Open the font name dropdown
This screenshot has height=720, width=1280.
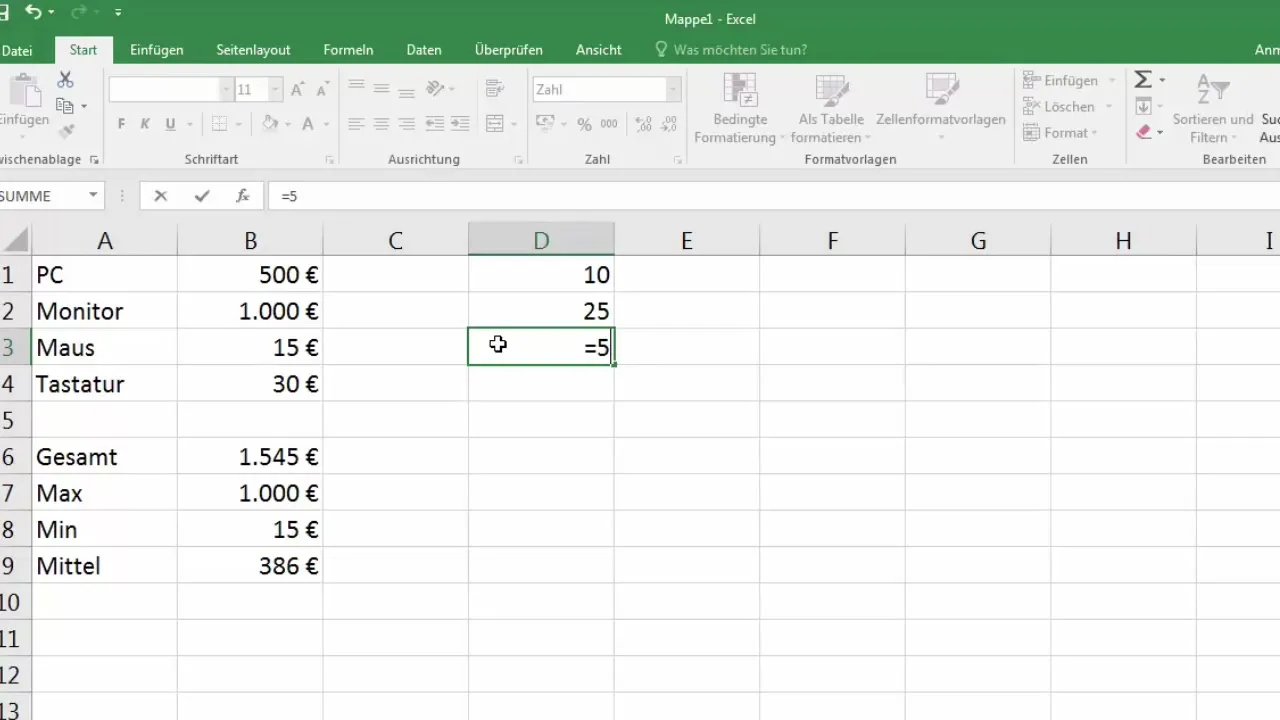pos(226,90)
